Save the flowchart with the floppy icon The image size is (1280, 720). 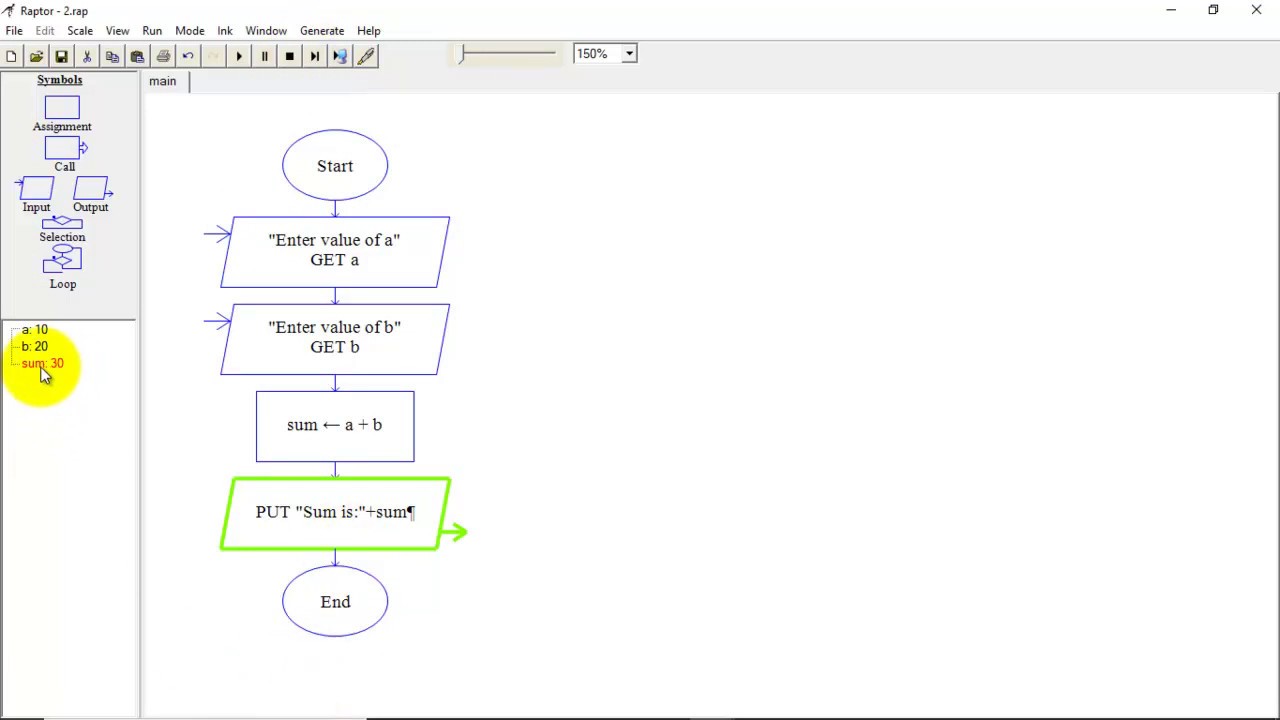coord(61,56)
